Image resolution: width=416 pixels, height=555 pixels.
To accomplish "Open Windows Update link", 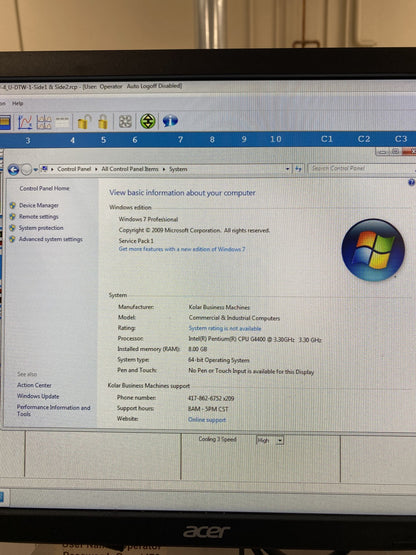I will [38, 396].
